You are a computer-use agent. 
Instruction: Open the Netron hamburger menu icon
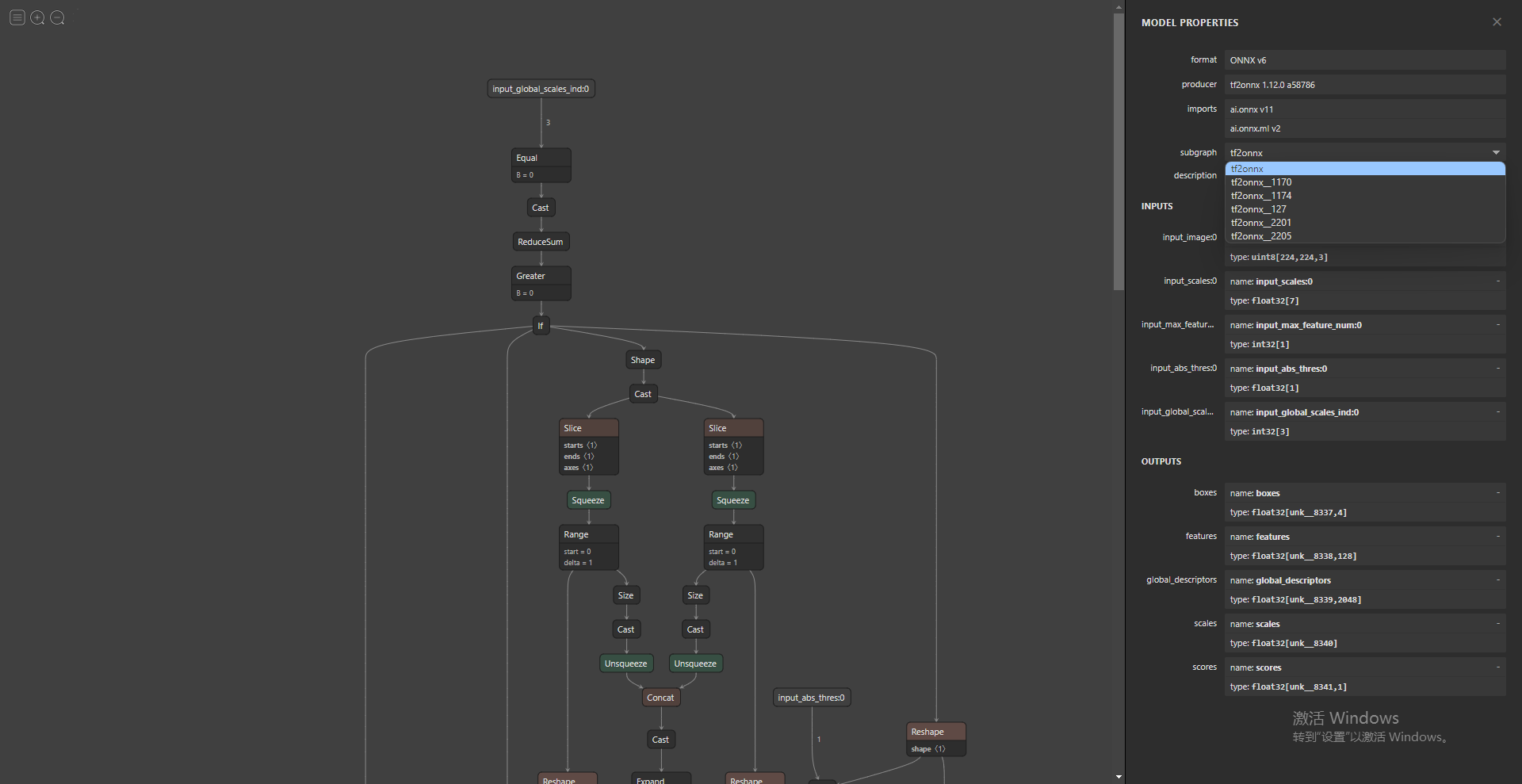[x=17, y=17]
